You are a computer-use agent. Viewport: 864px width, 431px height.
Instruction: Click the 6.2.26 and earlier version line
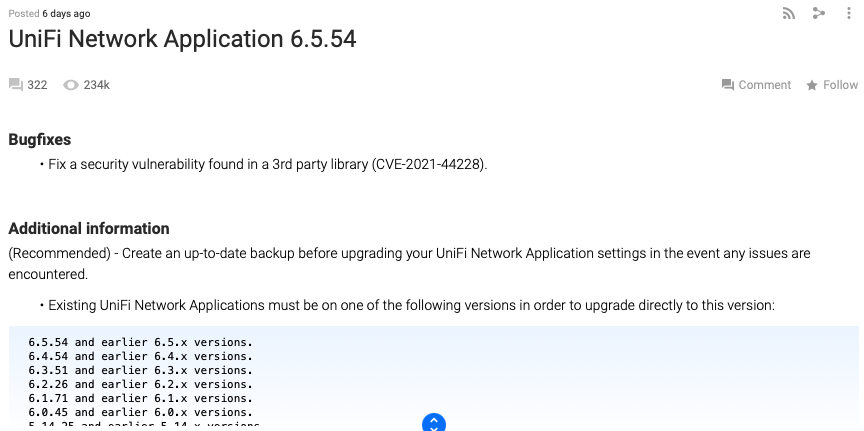[140, 384]
